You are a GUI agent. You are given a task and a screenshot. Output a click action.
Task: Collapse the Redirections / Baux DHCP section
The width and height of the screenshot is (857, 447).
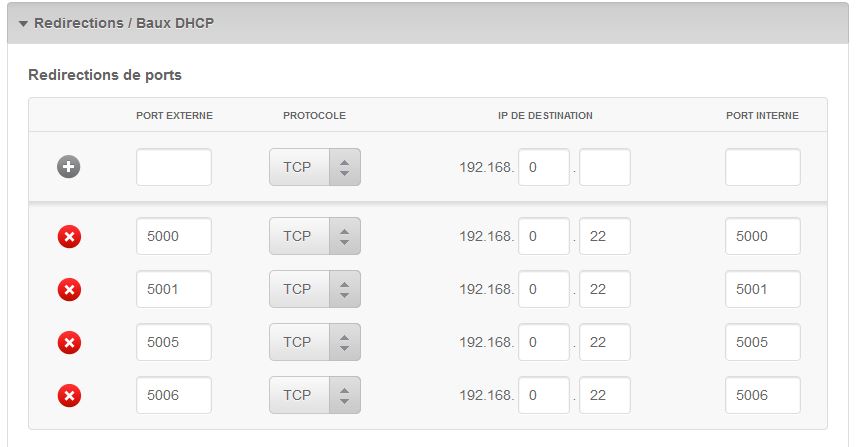point(24,23)
